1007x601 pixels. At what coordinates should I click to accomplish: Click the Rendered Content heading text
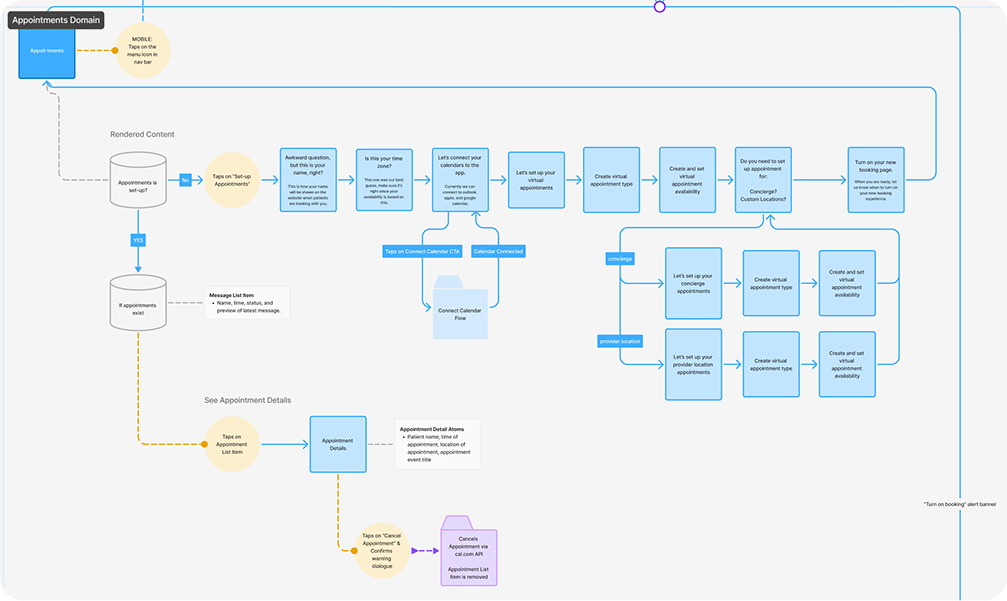coord(142,134)
